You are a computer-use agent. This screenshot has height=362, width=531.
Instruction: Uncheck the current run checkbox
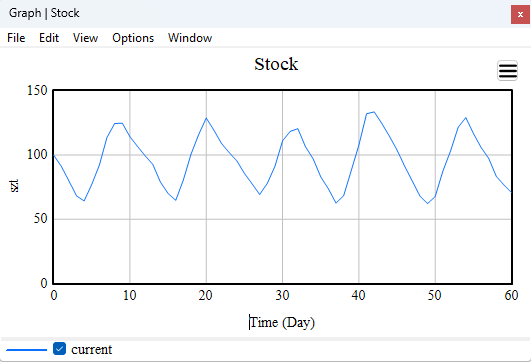tap(59, 348)
